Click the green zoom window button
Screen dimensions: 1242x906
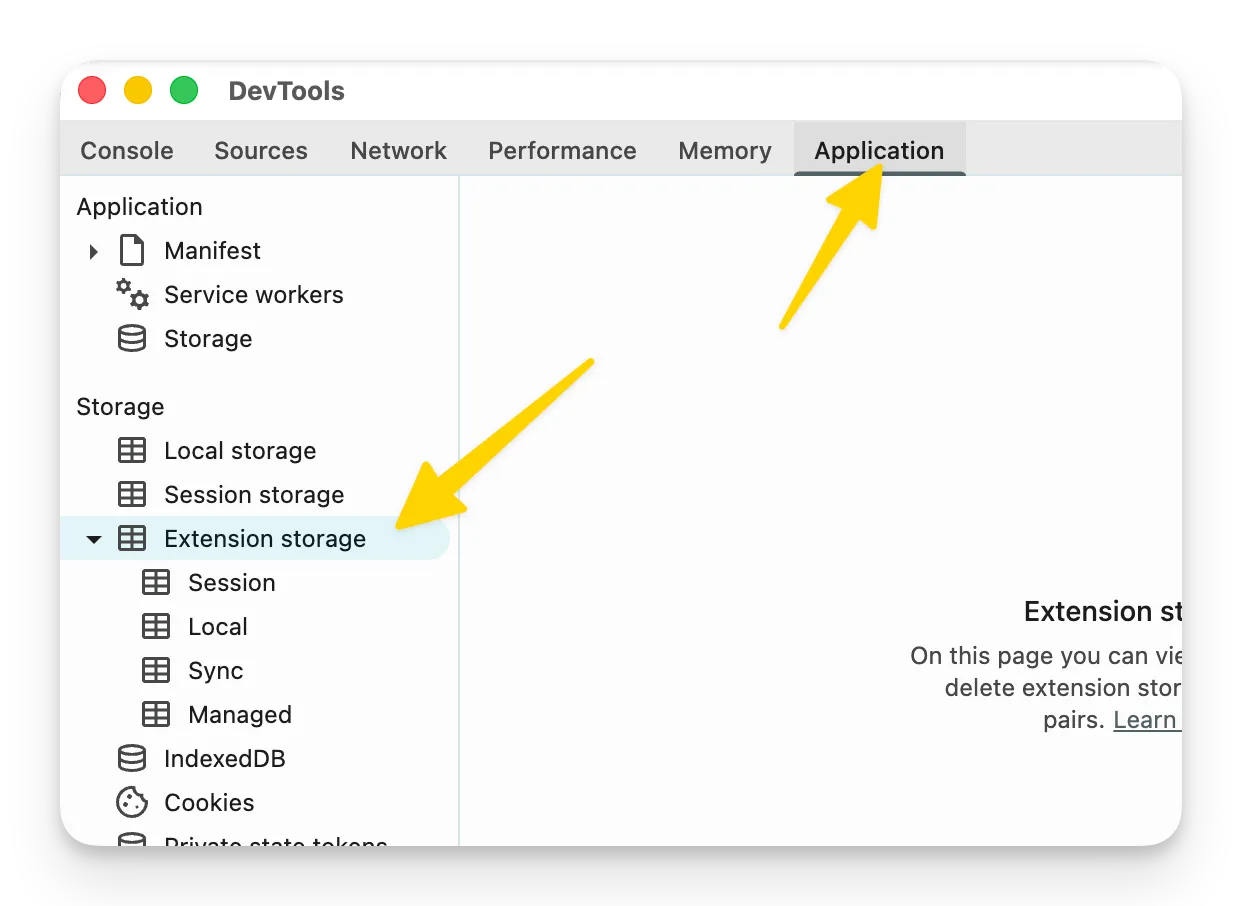point(184,89)
